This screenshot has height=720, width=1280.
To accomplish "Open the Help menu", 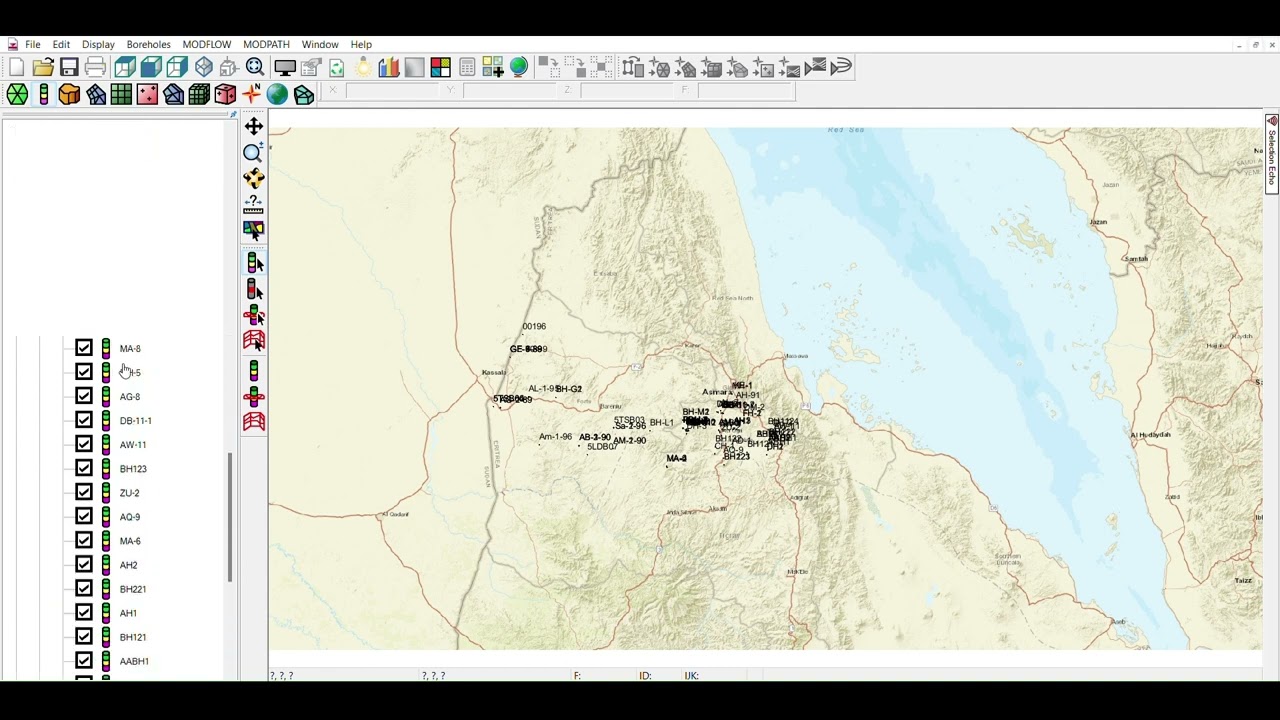I will [x=361, y=45].
